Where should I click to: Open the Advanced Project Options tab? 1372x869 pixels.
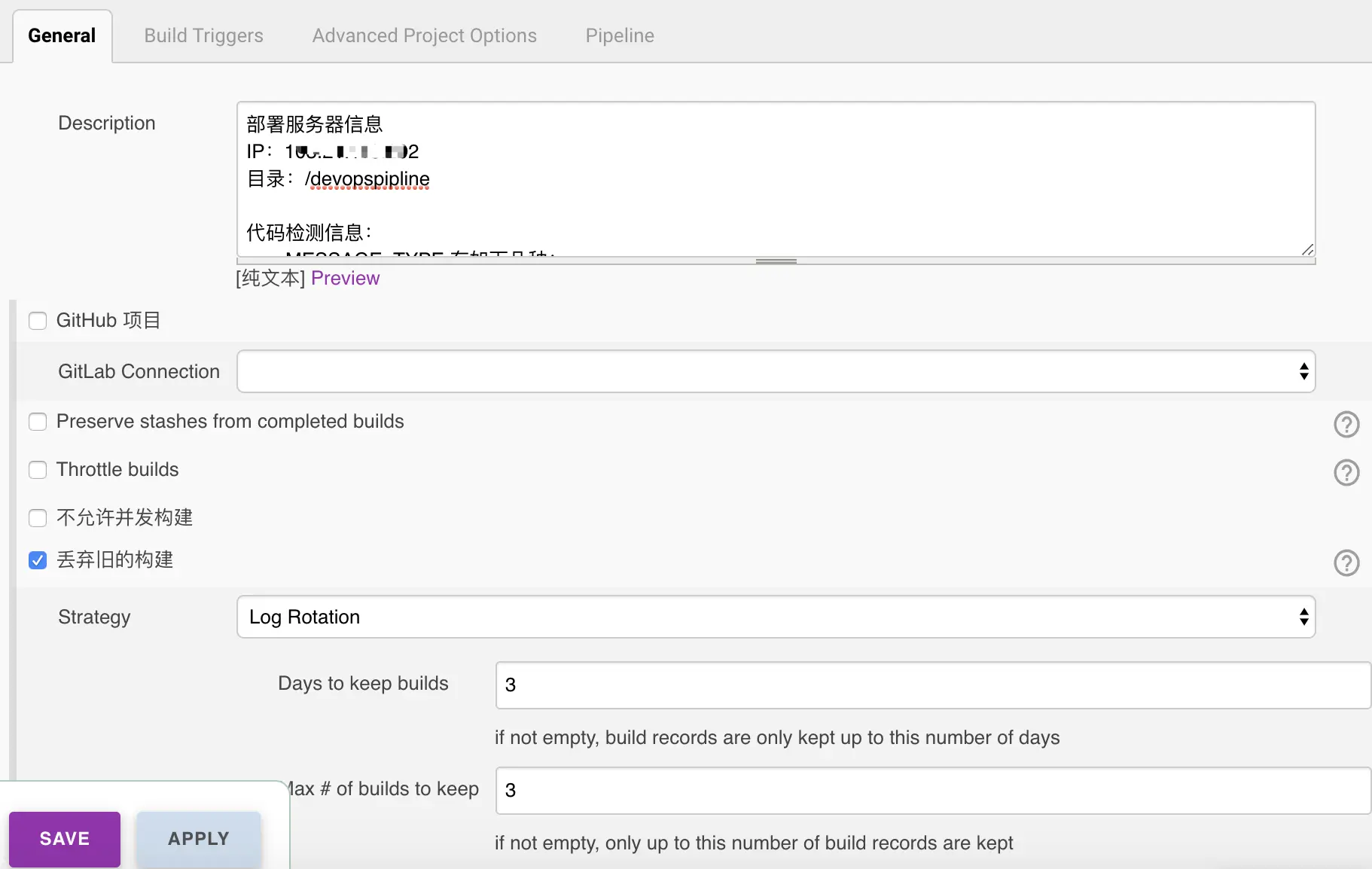[x=424, y=35]
